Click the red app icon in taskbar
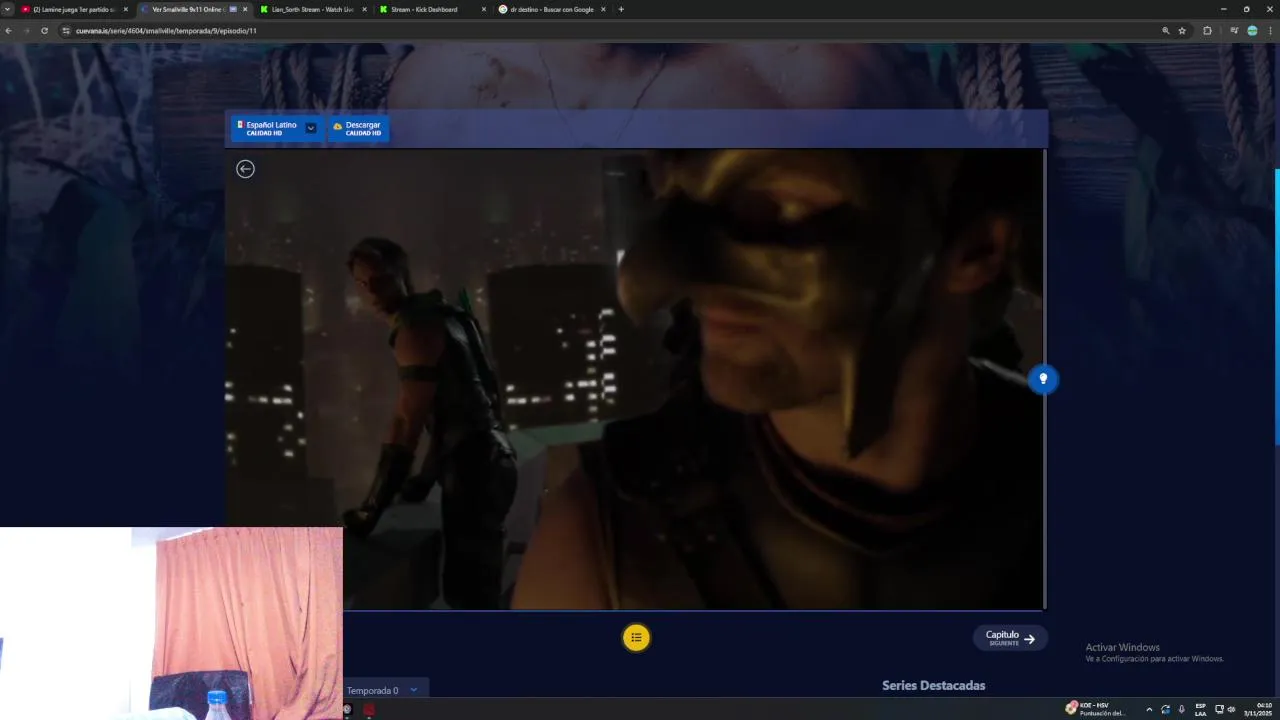Viewport: 1280px width, 720px height. pos(369,710)
